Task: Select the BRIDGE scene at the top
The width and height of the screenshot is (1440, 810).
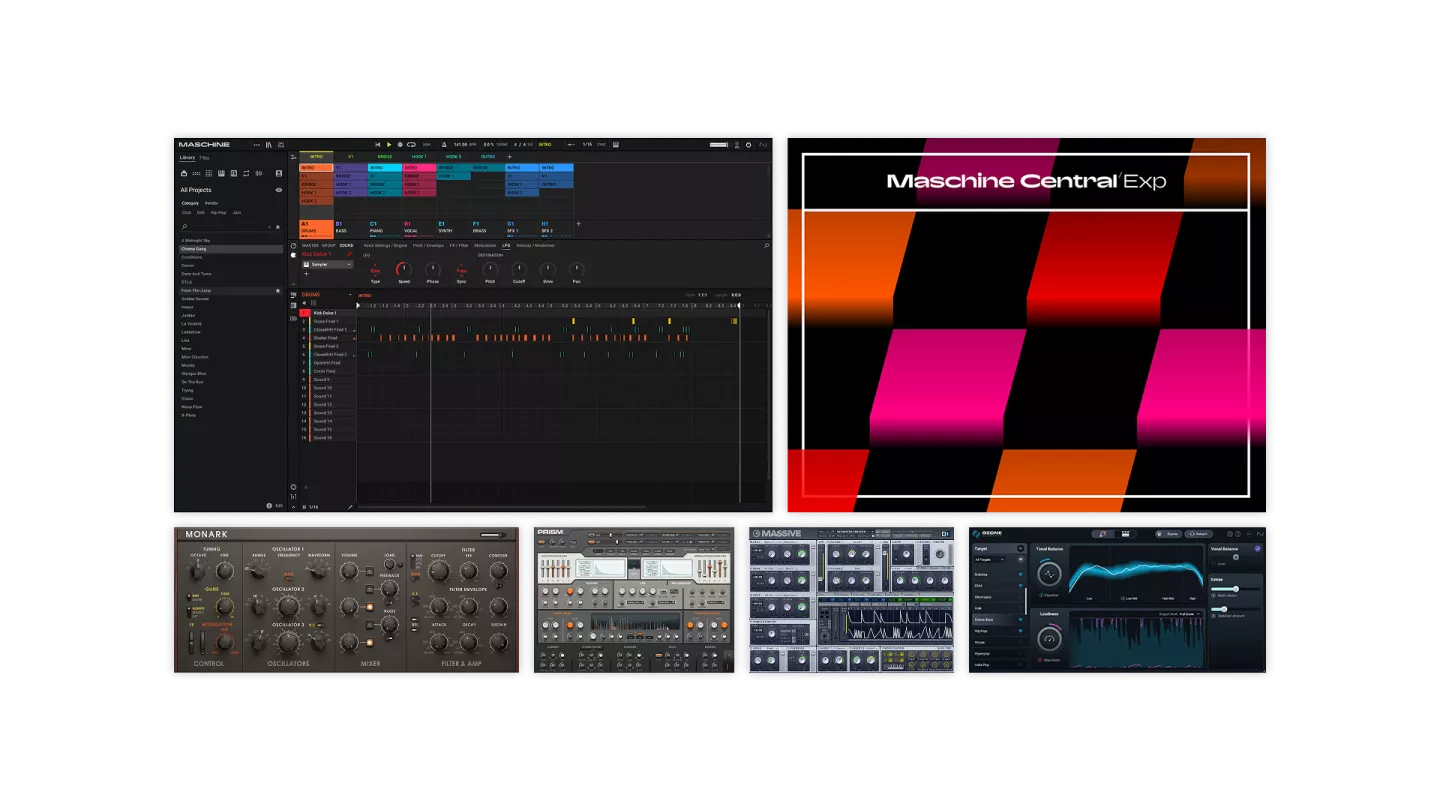Action: click(x=384, y=157)
